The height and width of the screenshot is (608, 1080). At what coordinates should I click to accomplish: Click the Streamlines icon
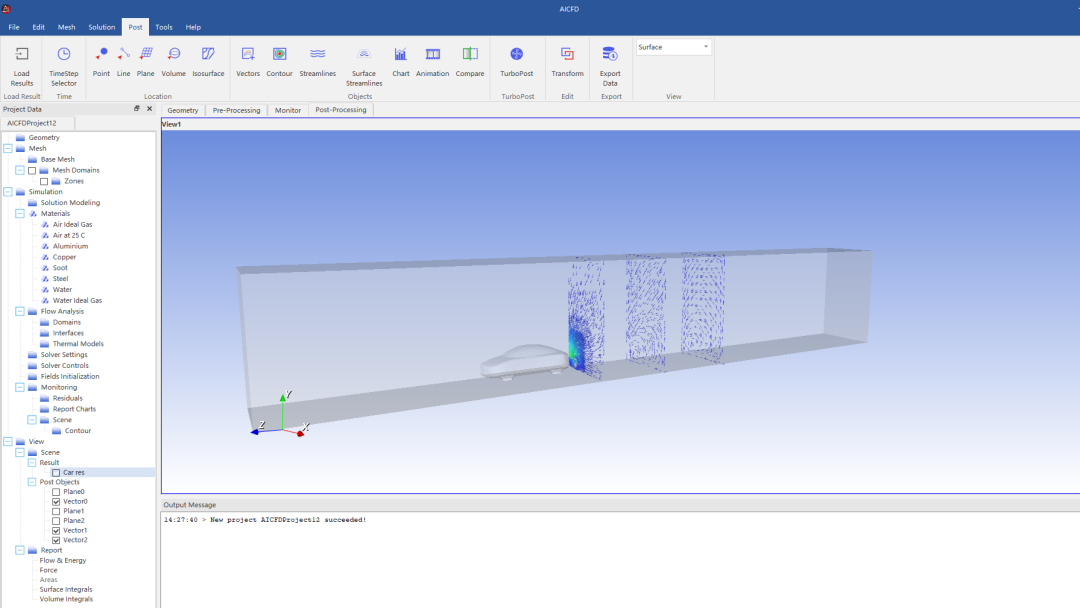tap(318, 54)
